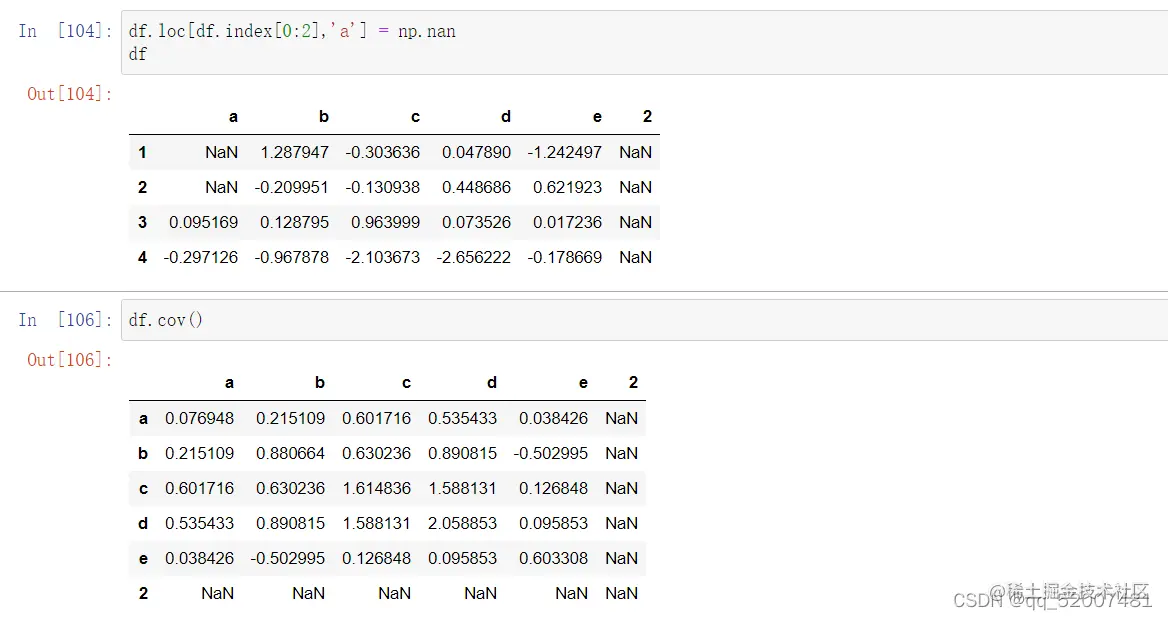Select value 0.448686 in first table
This screenshot has height=620, width=1168.
click(476, 188)
